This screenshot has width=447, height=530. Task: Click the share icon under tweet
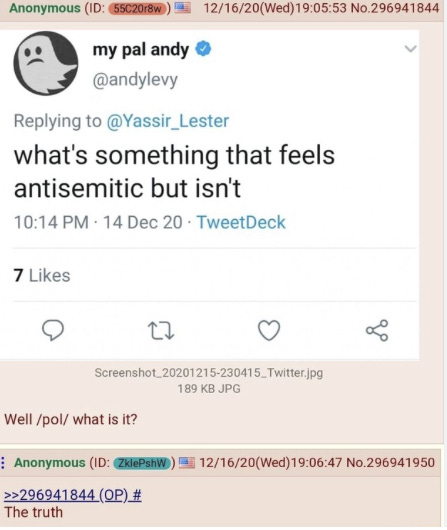tap(377, 330)
